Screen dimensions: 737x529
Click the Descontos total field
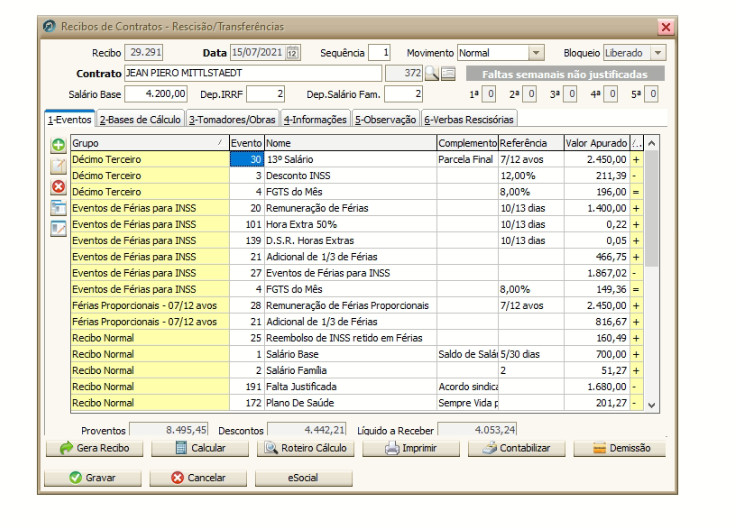pos(306,430)
